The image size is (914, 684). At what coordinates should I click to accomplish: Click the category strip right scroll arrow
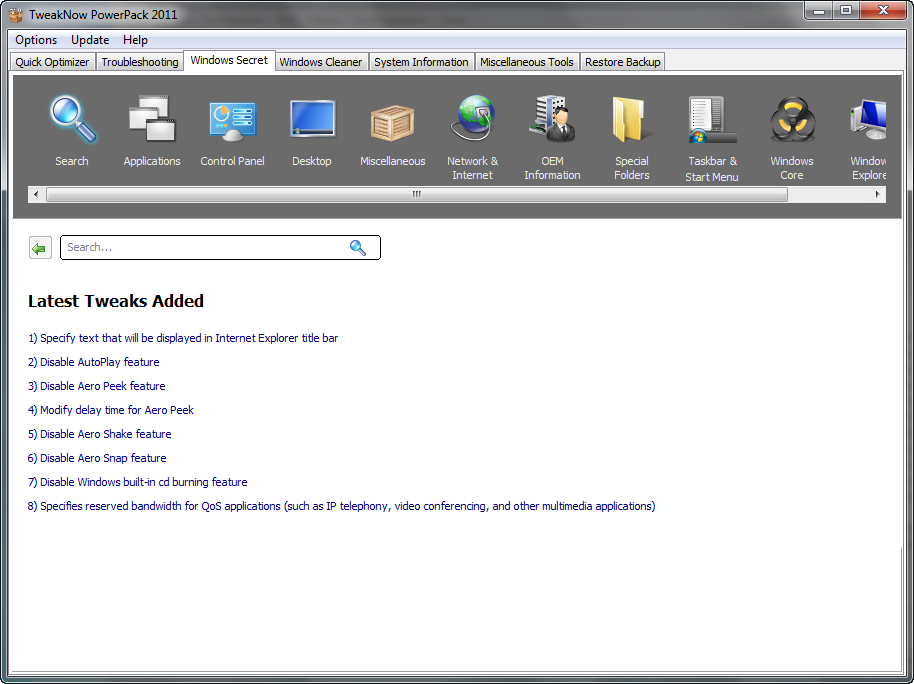coord(877,194)
